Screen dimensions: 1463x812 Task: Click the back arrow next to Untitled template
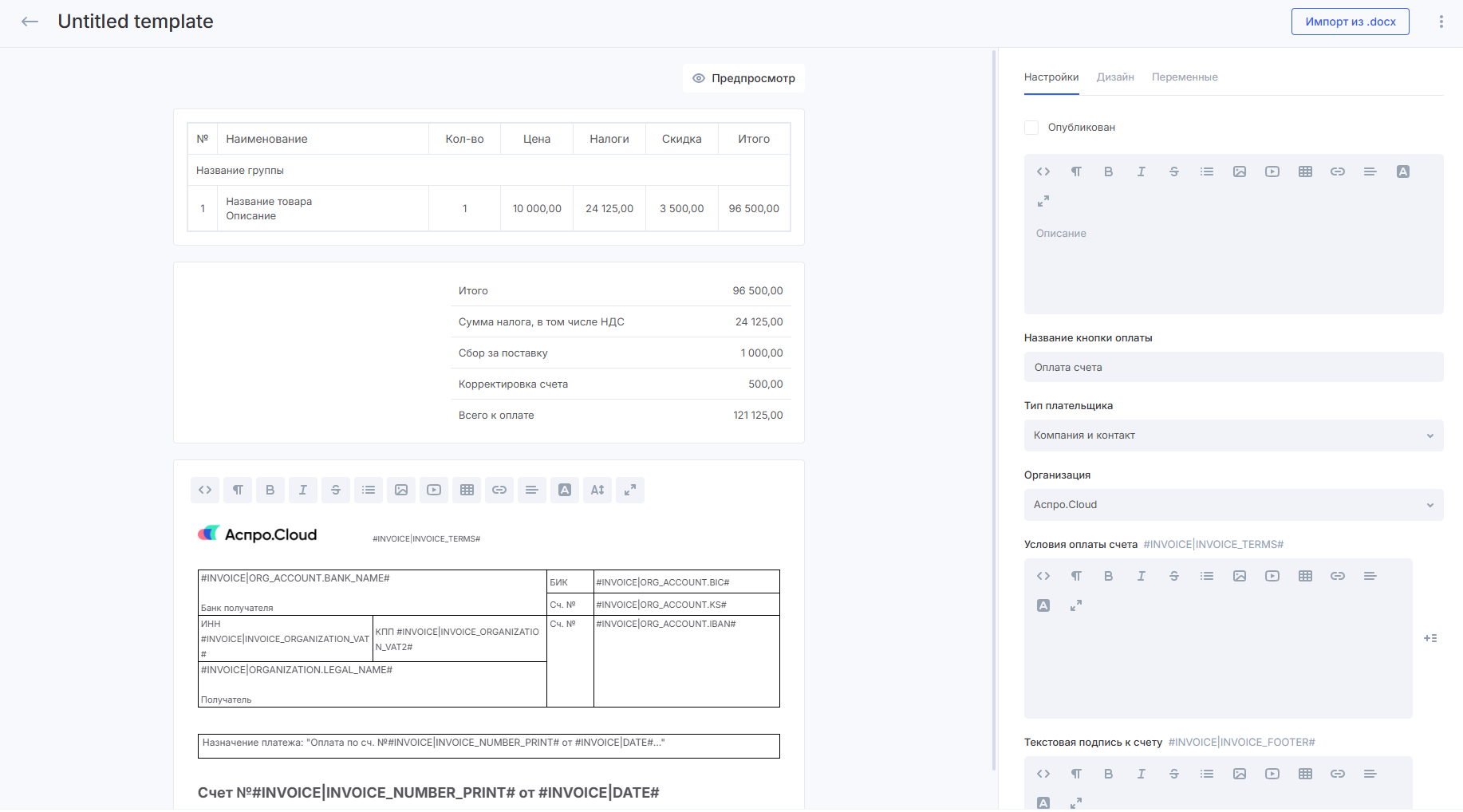(30, 22)
